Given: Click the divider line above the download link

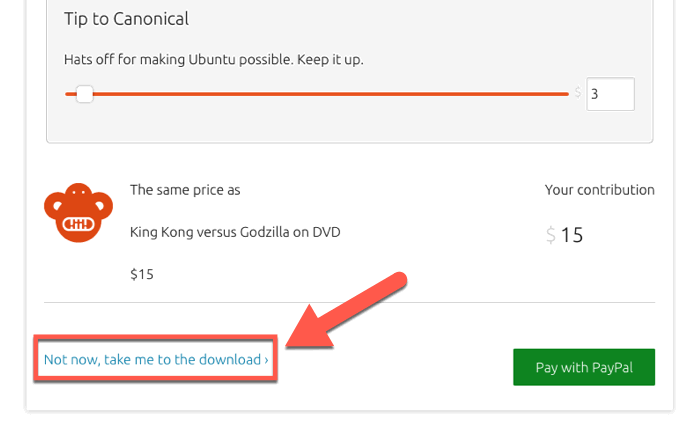Looking at the screenshot, I should (x=350, y=302).
